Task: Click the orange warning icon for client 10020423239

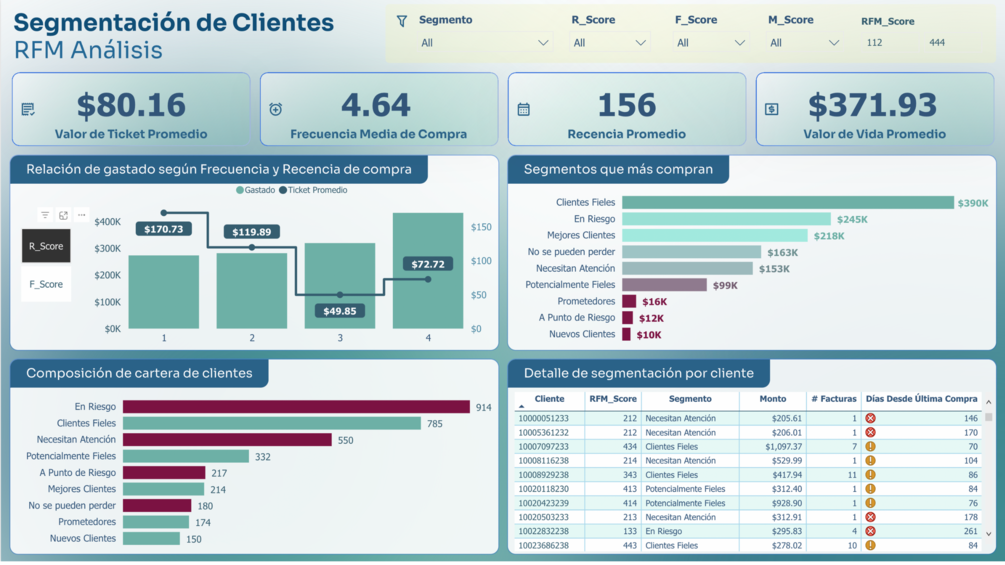Action: (x=870, y=503)
